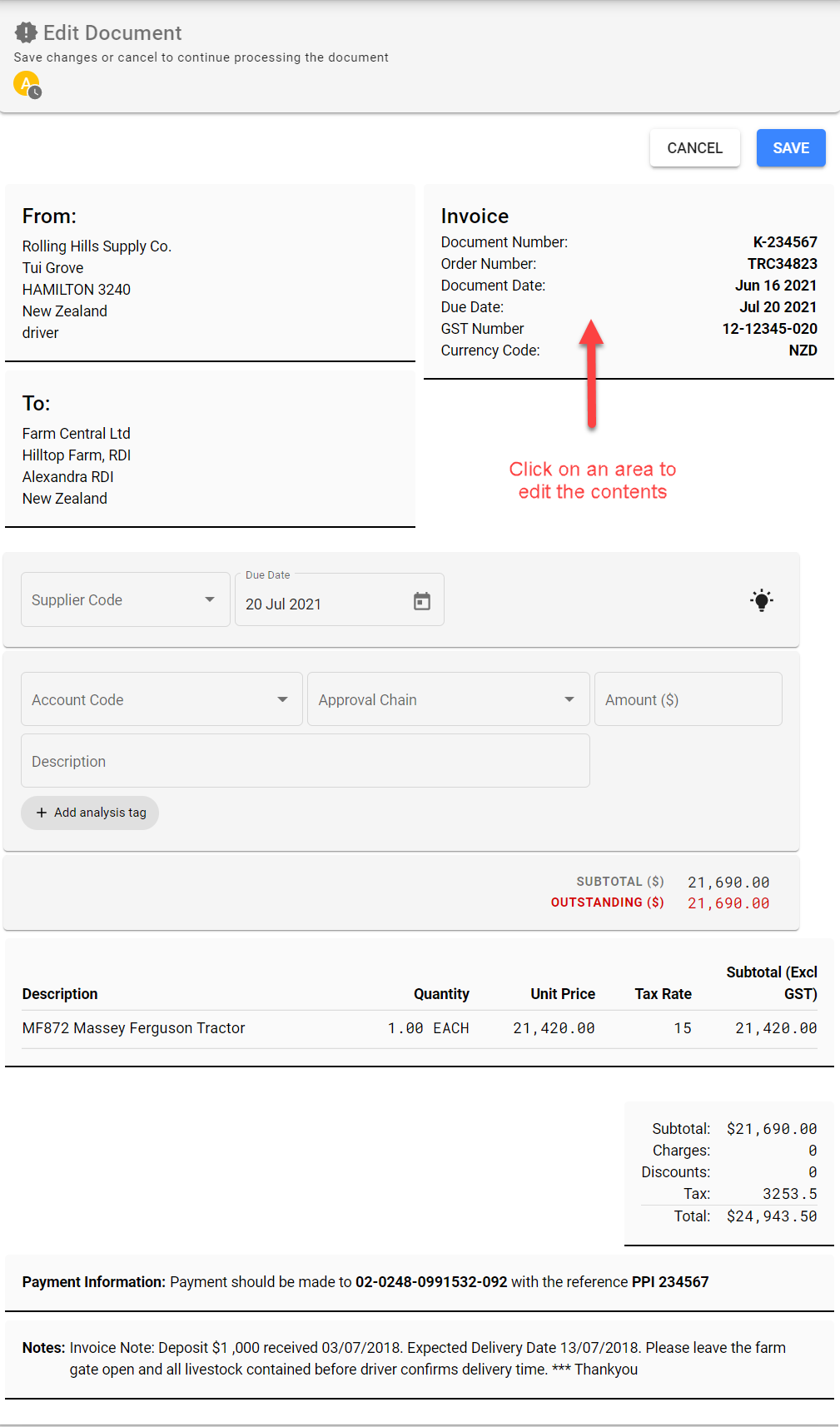840x1427 pixels.
Task: Click the Invoice details panel to edit
Action: (629, 283)
